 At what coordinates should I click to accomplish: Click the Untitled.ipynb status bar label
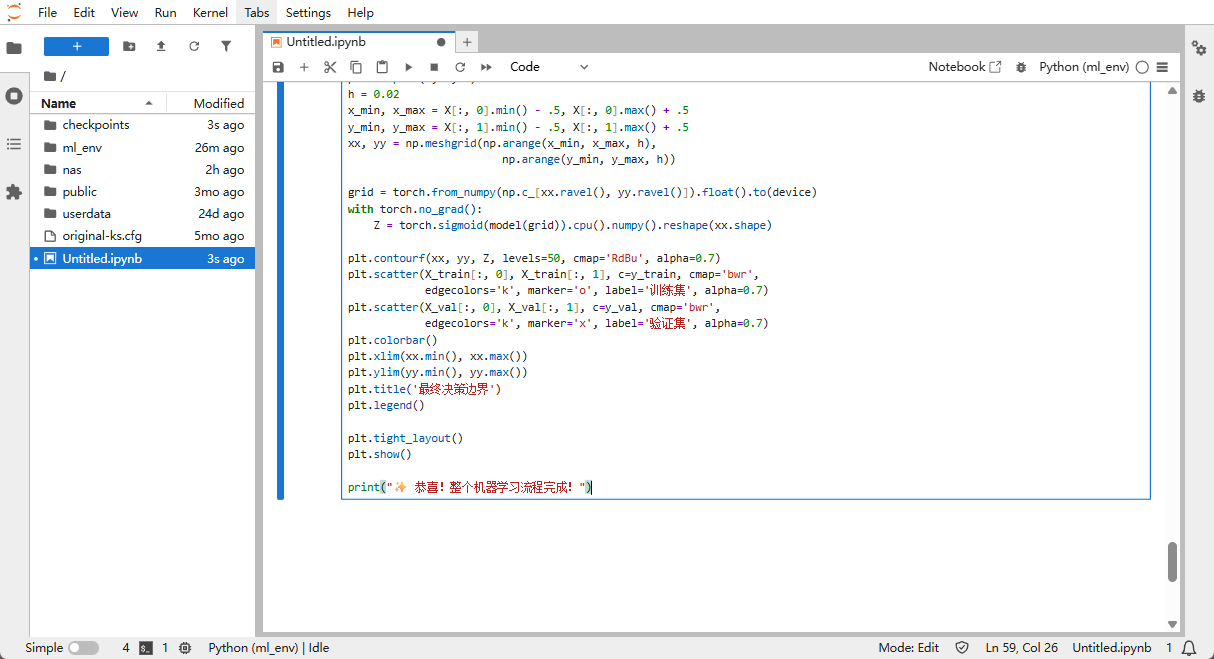click(x=1112, y=648)
